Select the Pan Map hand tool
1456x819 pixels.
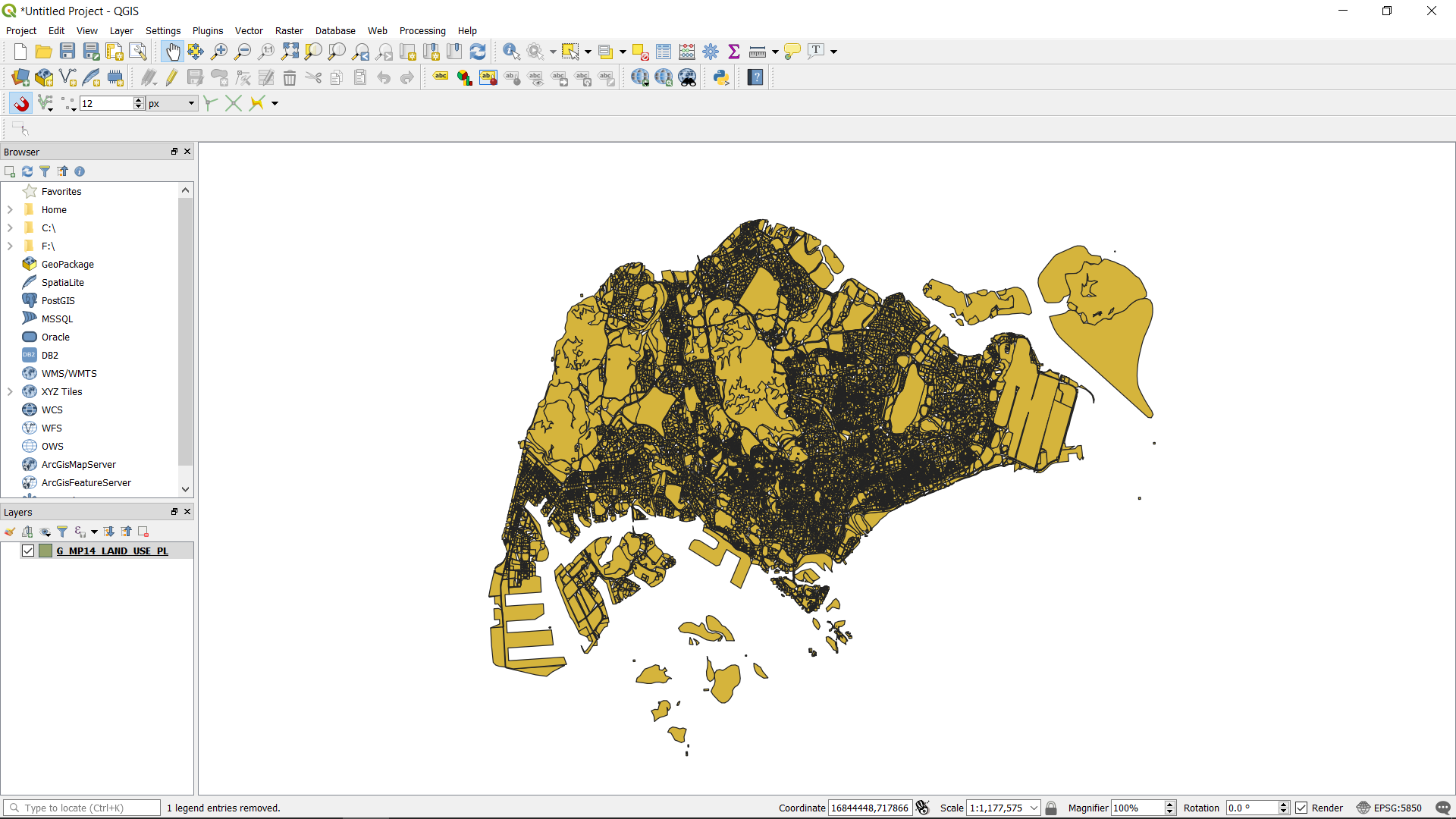click(172, 52)
